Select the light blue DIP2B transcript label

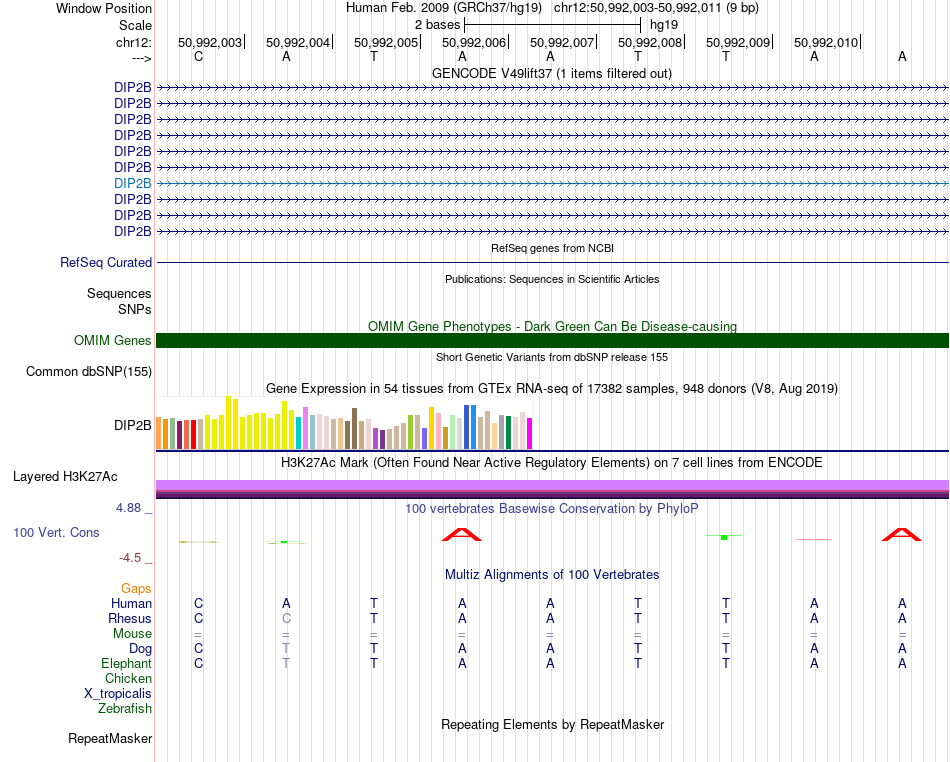[132, 183]
